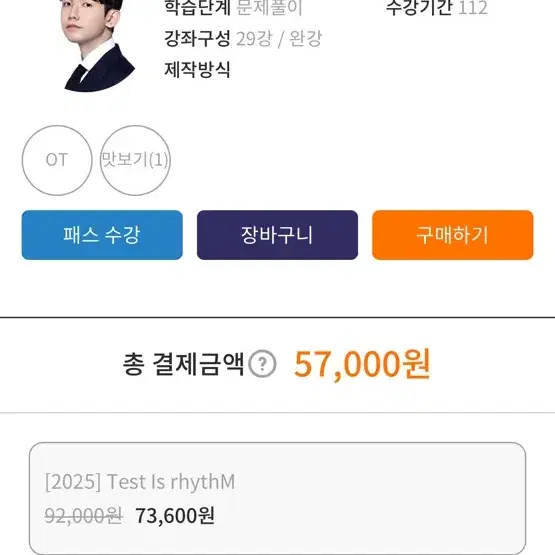This screenshot has height=555, width=555.
Task: Click the 총 결제금액 label
Action: pos(183,364)
